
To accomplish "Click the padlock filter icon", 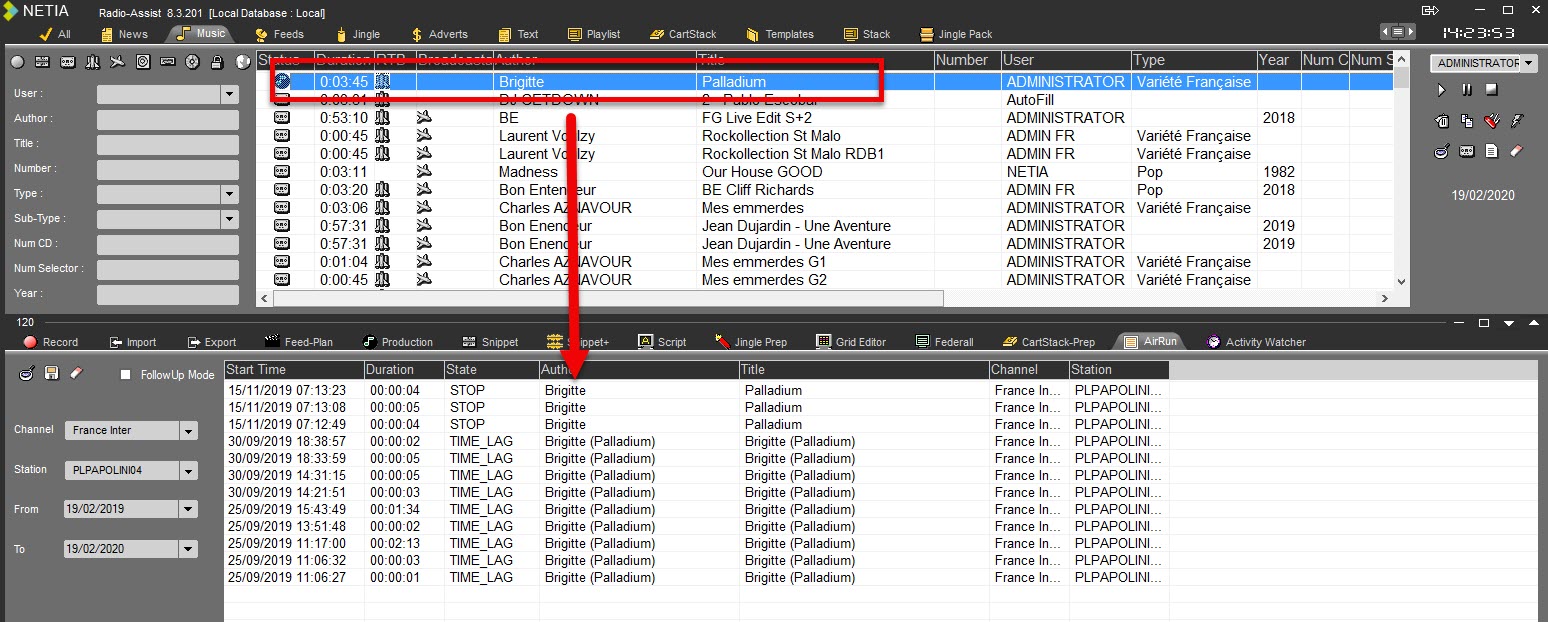I will tap(217, 62).
